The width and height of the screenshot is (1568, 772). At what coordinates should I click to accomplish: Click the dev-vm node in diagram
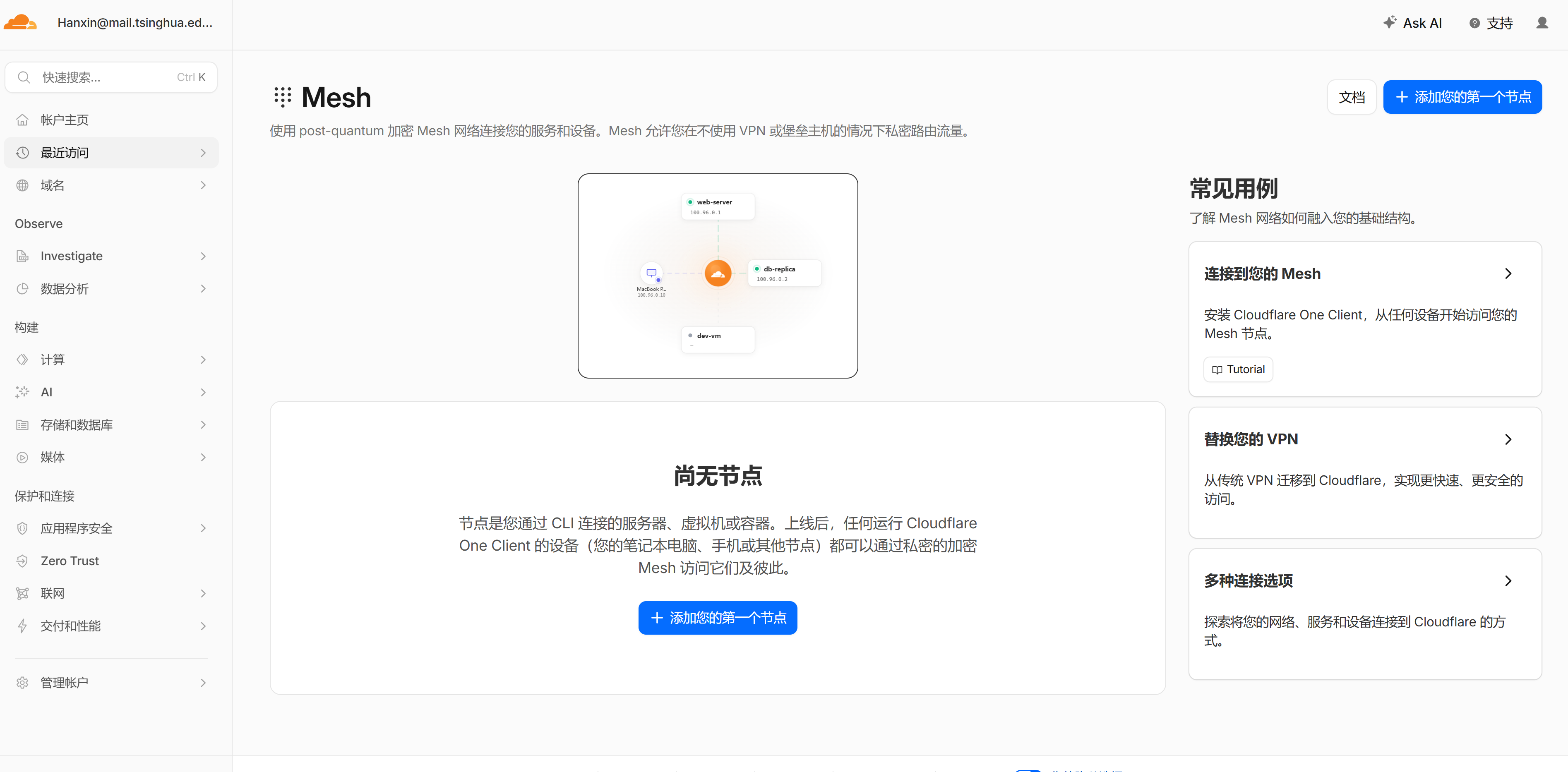click(x=718, y=340)
